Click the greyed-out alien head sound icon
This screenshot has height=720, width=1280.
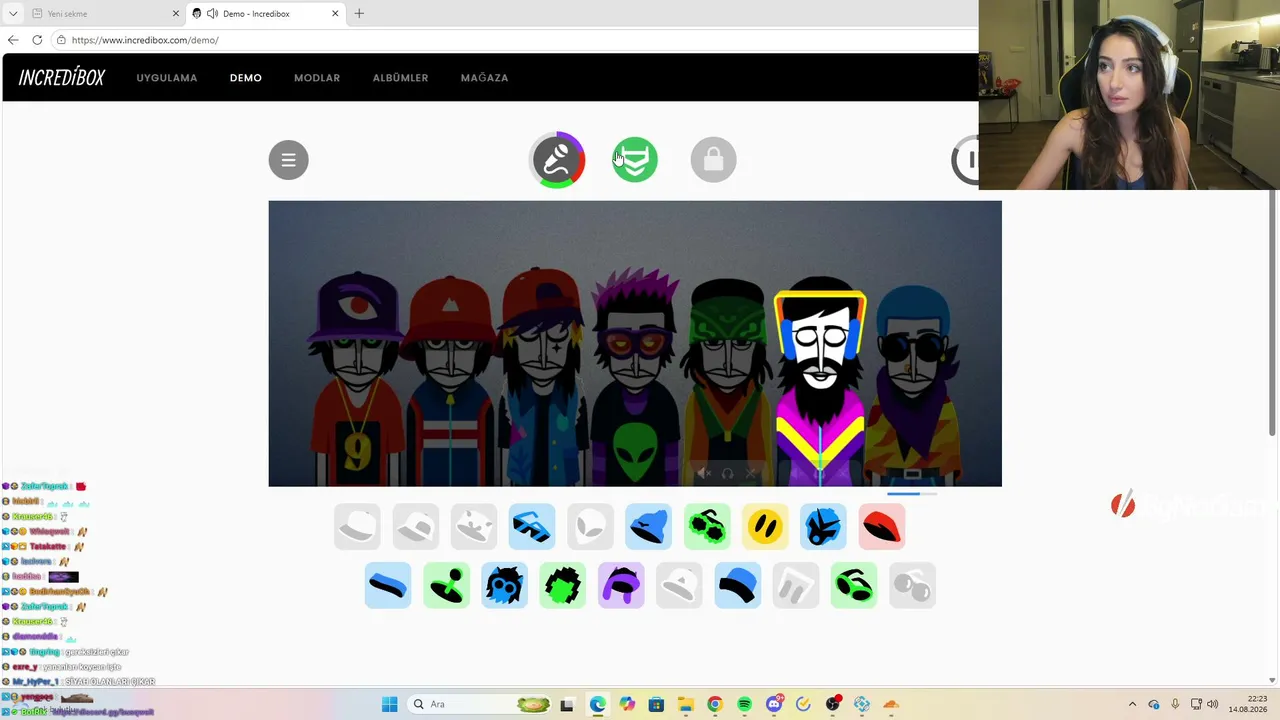pos(590,527)
